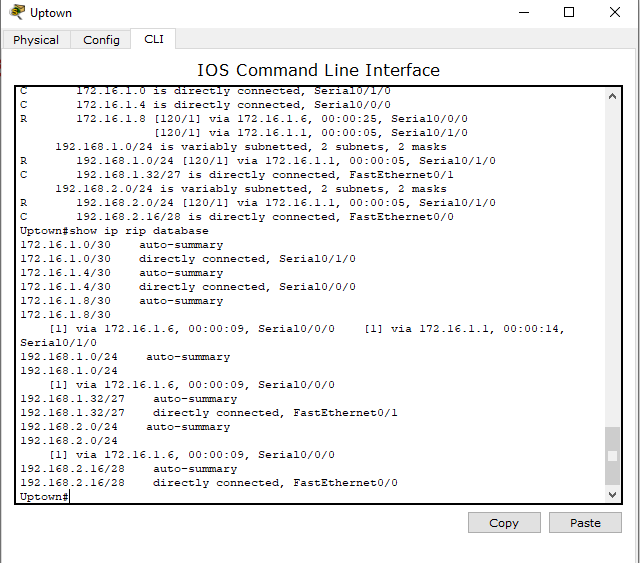Click the terminal scrollbar up arrow
Image resolution: width=640 pixels, height=563 pixels.
tap(613, 95)
